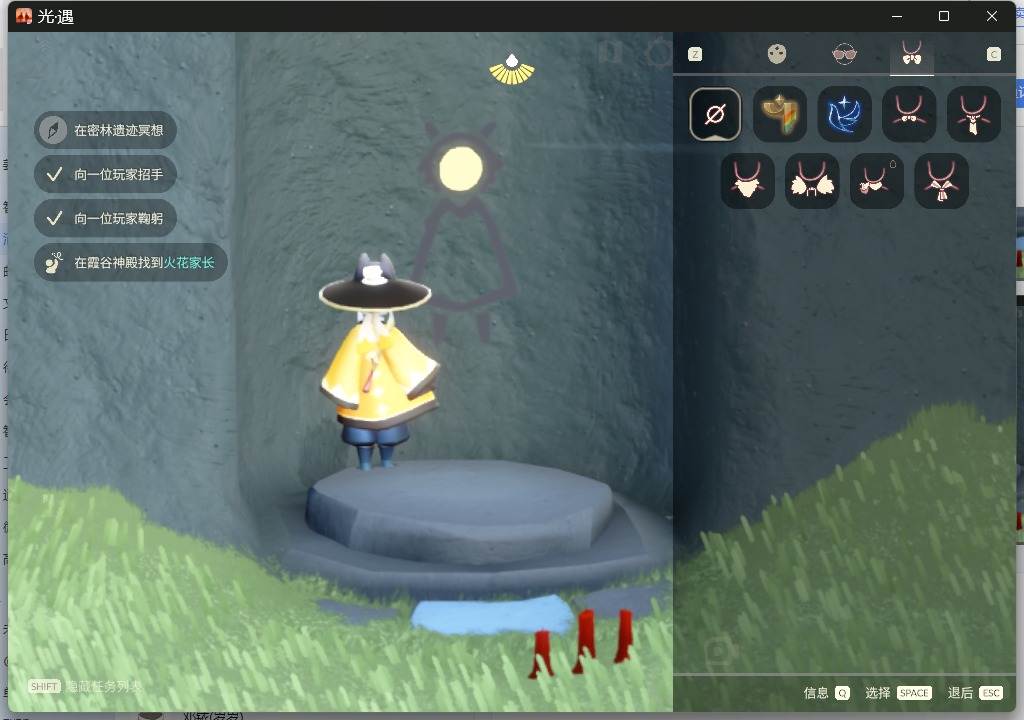The height and width of the screenshot is (720, 1024).
Task: Click the glowing sun spirit mural
Action: [461, 169]
